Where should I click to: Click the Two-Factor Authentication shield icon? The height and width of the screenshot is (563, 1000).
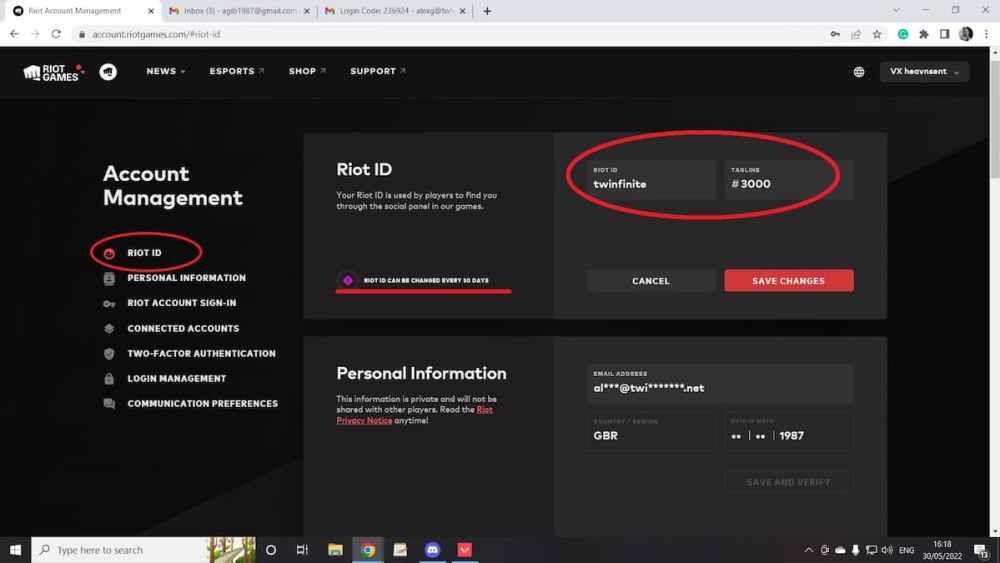tap(109, 354)
